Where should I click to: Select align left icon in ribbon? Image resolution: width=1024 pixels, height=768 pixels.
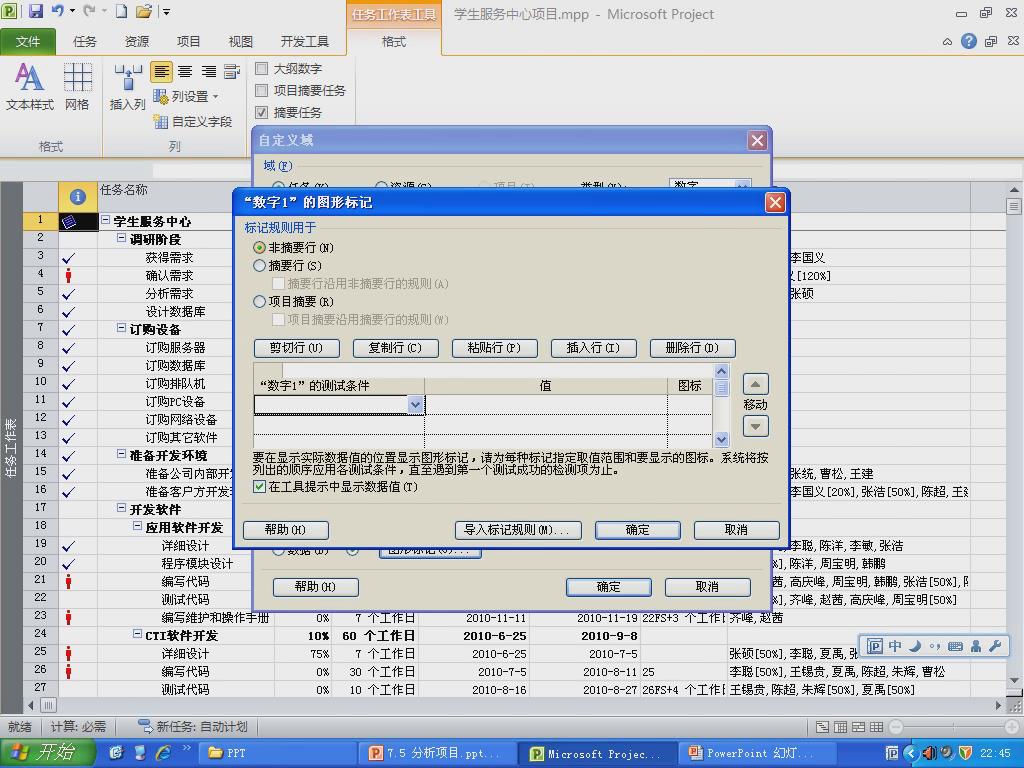pyautogui.click(x=161, y=72)
